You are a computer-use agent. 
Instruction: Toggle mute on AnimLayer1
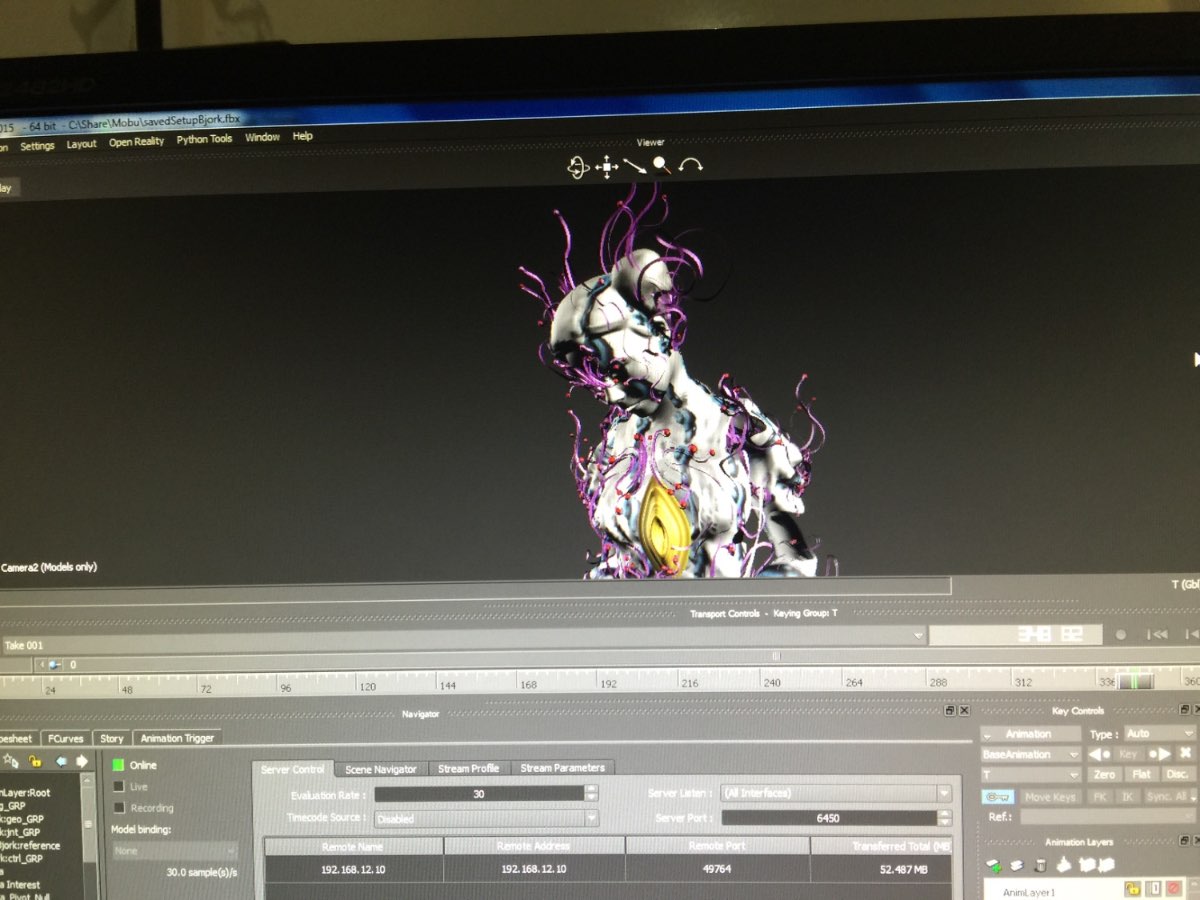pyautogui.click(x=1174, y=889)
